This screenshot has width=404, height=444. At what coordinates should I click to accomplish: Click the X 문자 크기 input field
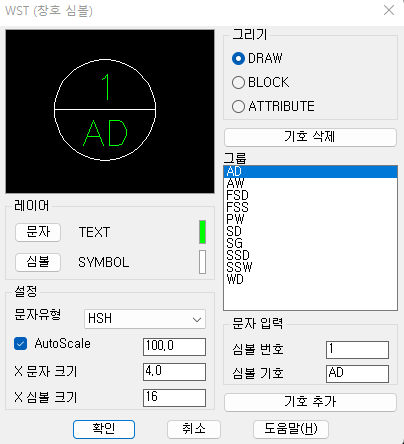[174, 372]
